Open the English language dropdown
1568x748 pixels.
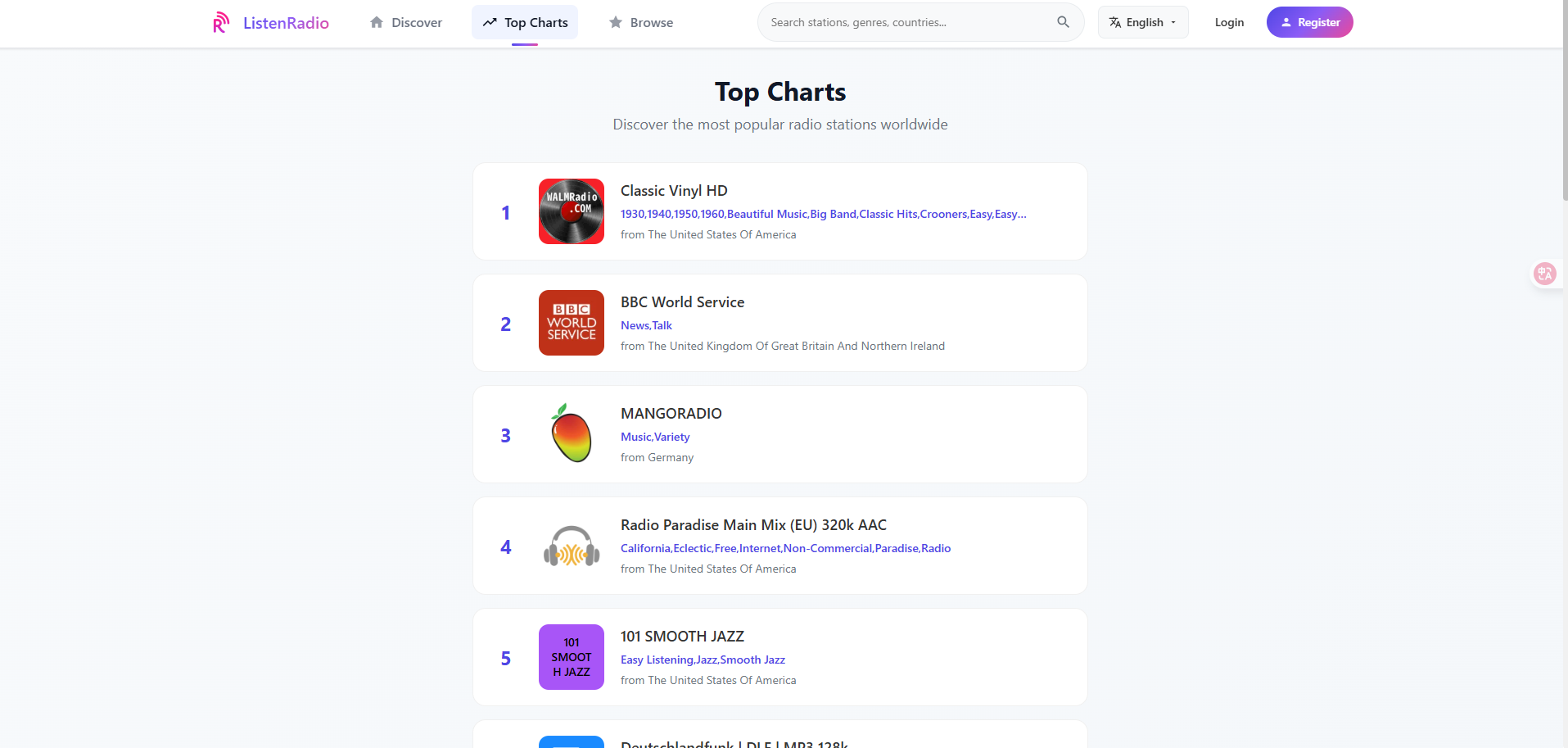[1143, 22]
